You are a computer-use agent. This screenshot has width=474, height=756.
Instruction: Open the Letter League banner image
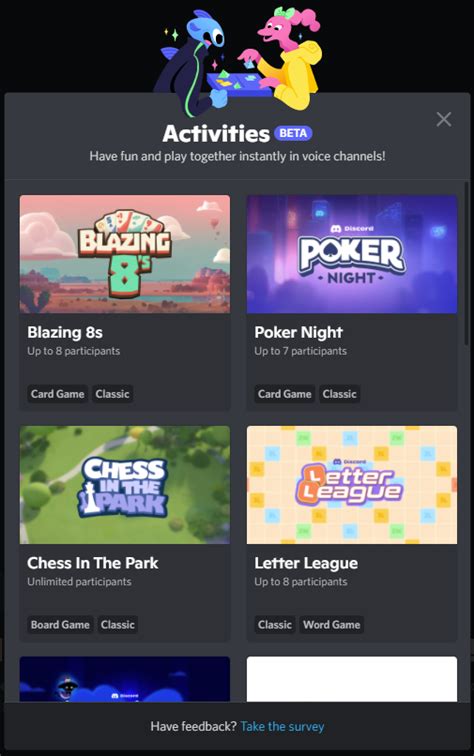click(x=352, y=485)
